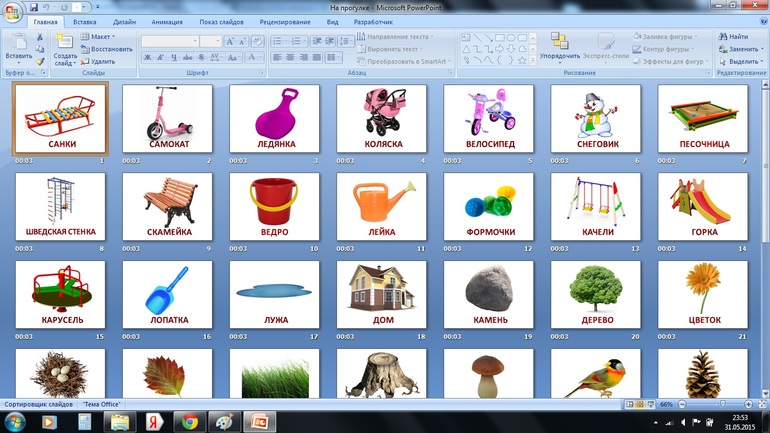Click the Создать слайд (New Slide) icon

65,44
